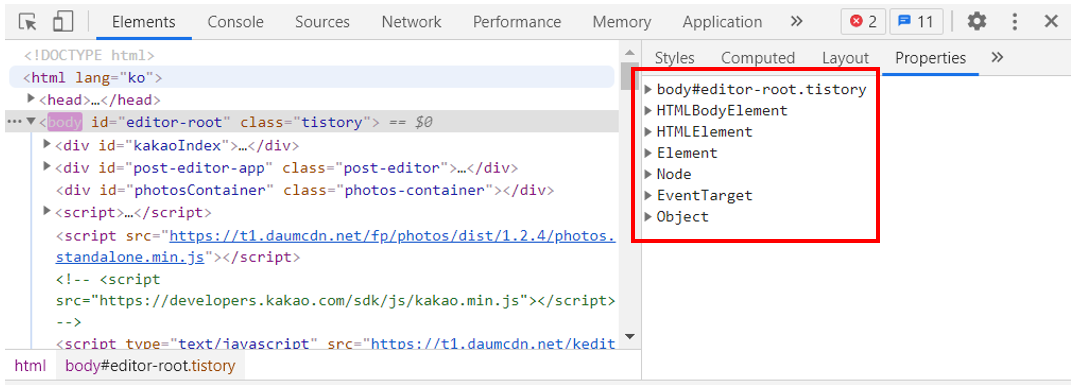Click the DOM tree scrollbar down arrow

click(629, 336)
